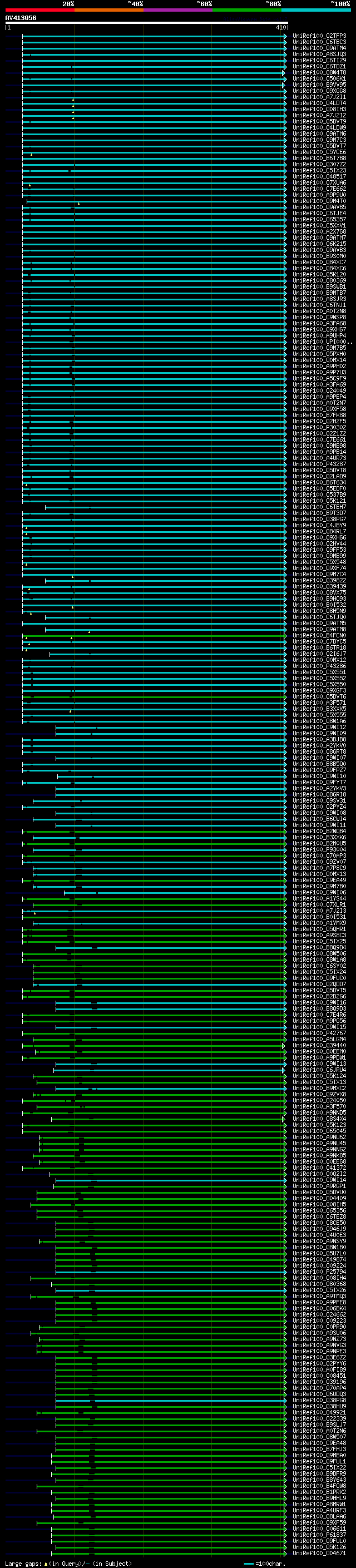Image resolution: width=356 pixels, height=1568 pixels.
Task: Select the UniRef100_B9DFR9 label
Action: (319, 1473)
